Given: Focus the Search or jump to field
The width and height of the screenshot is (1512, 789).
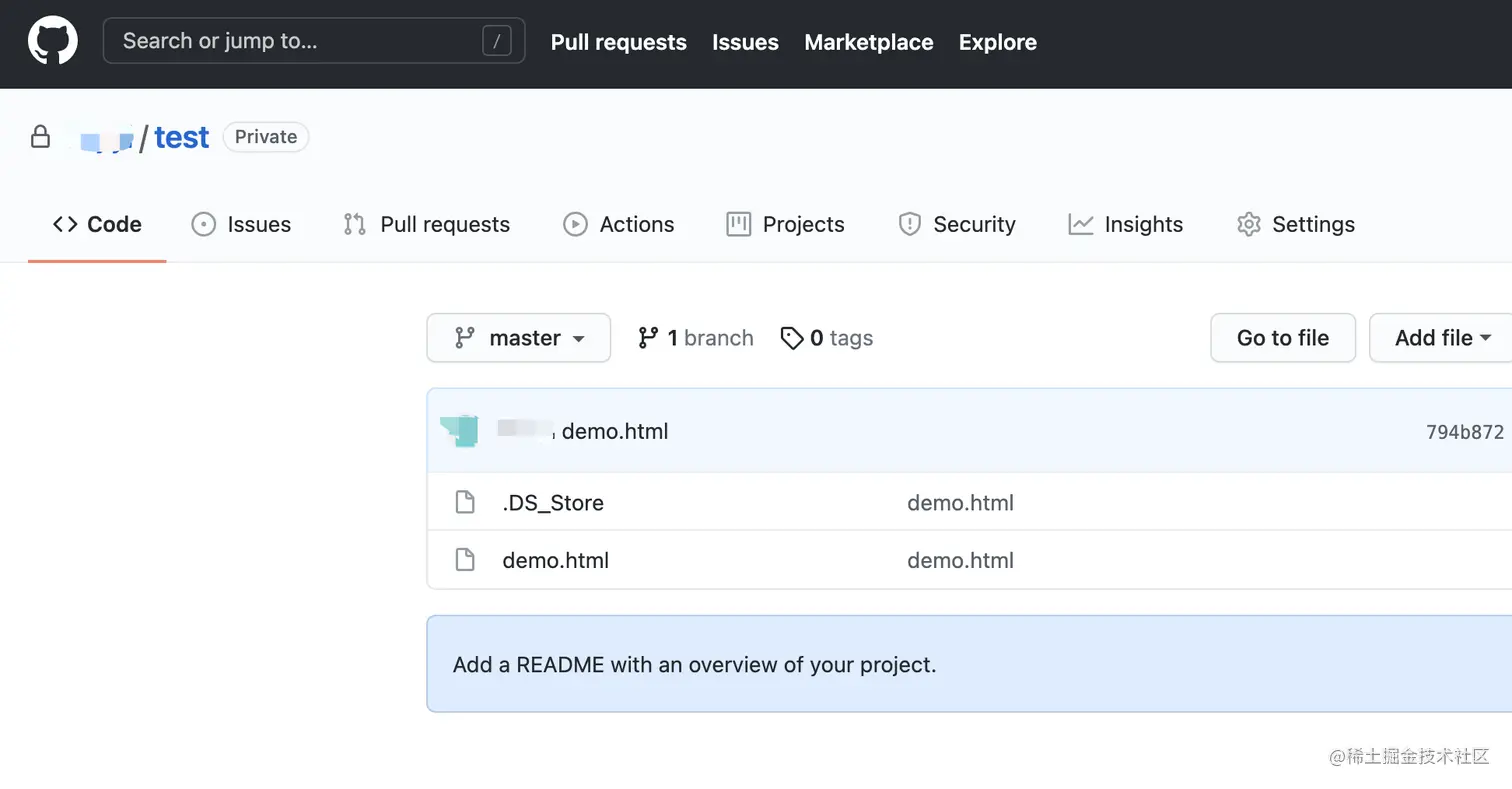Looking at the screenshot, I should coord(314,41).
